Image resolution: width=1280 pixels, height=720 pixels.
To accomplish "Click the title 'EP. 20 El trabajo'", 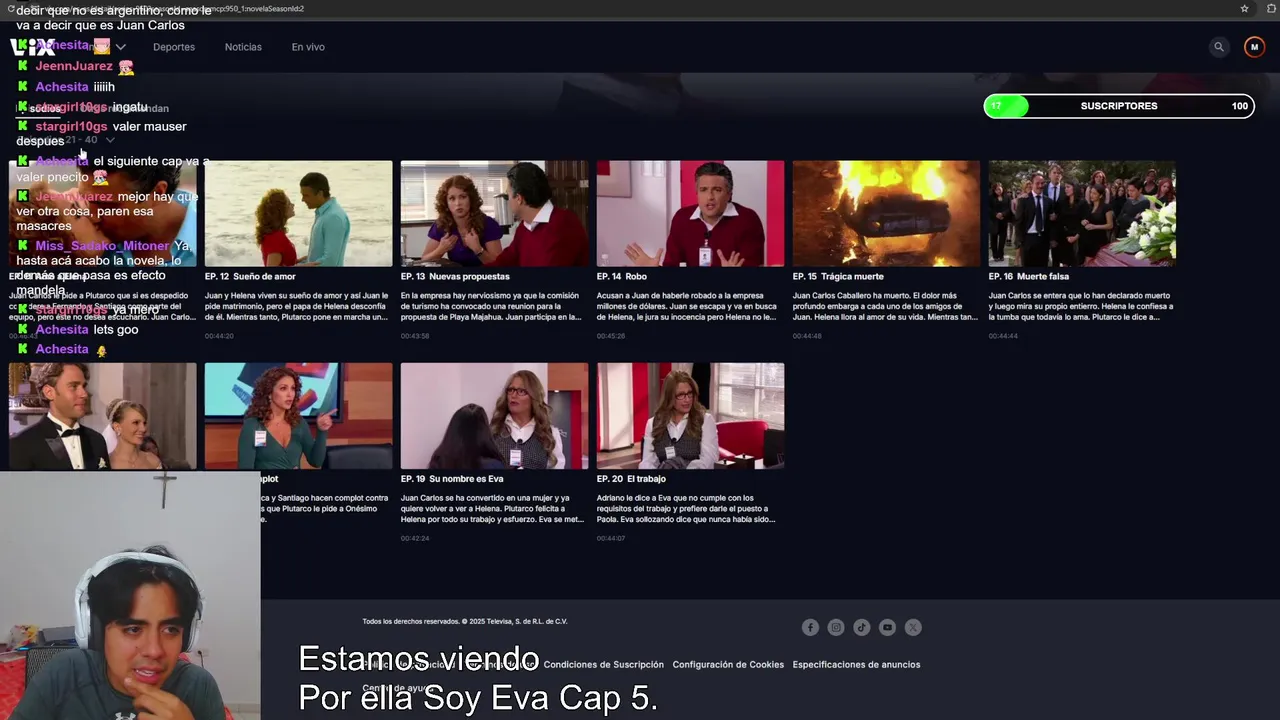I will coord(631,478).
